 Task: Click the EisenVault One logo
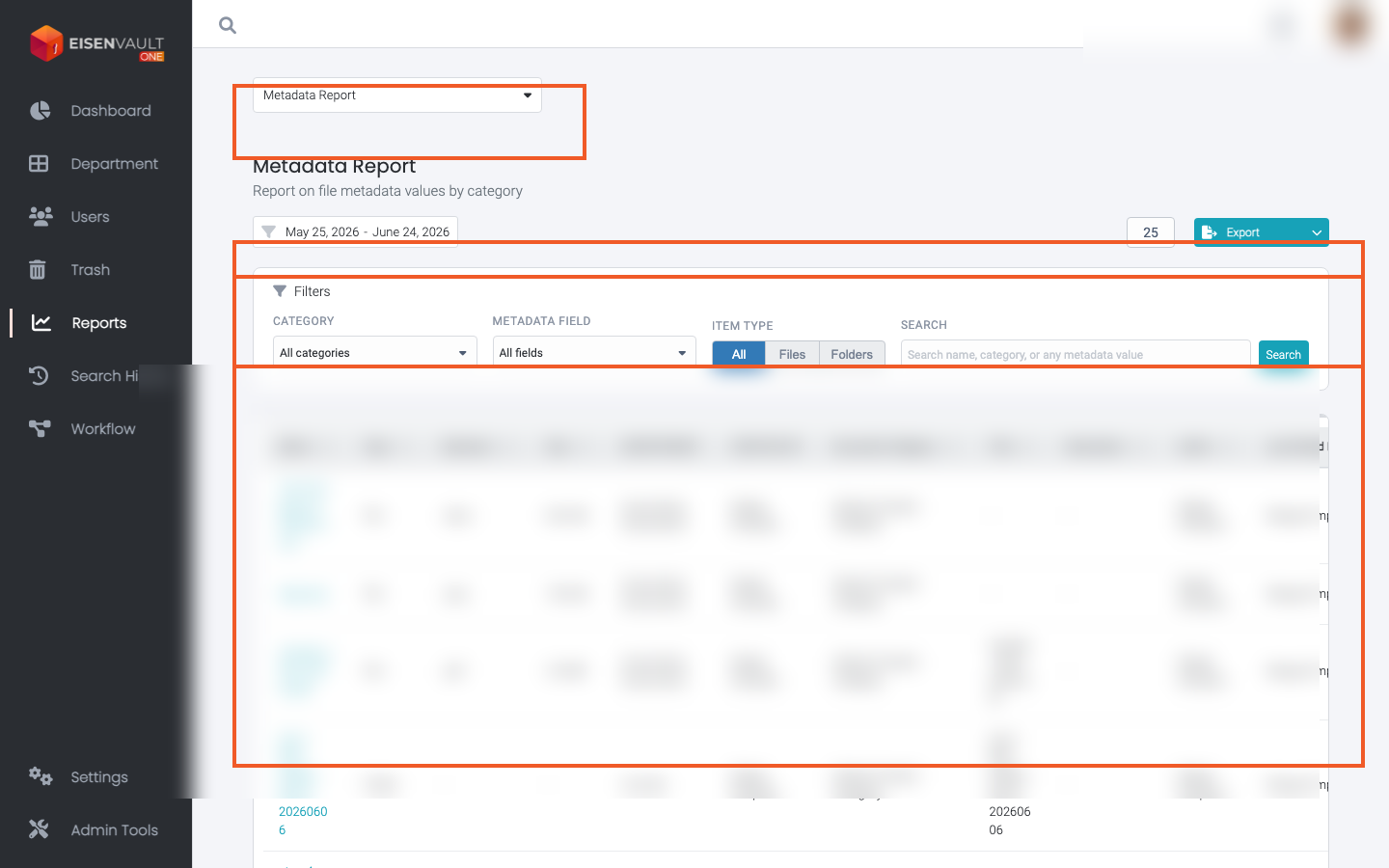96,43
